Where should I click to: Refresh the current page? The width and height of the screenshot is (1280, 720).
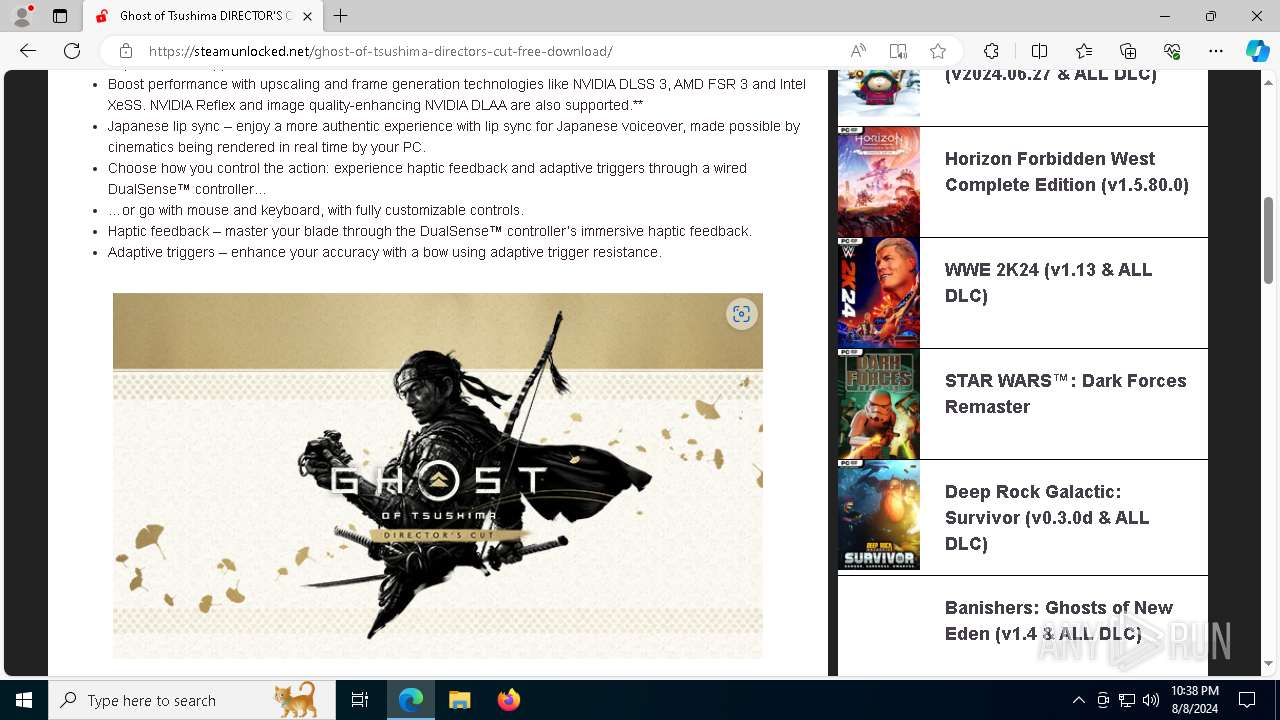(x=72, y=51)
